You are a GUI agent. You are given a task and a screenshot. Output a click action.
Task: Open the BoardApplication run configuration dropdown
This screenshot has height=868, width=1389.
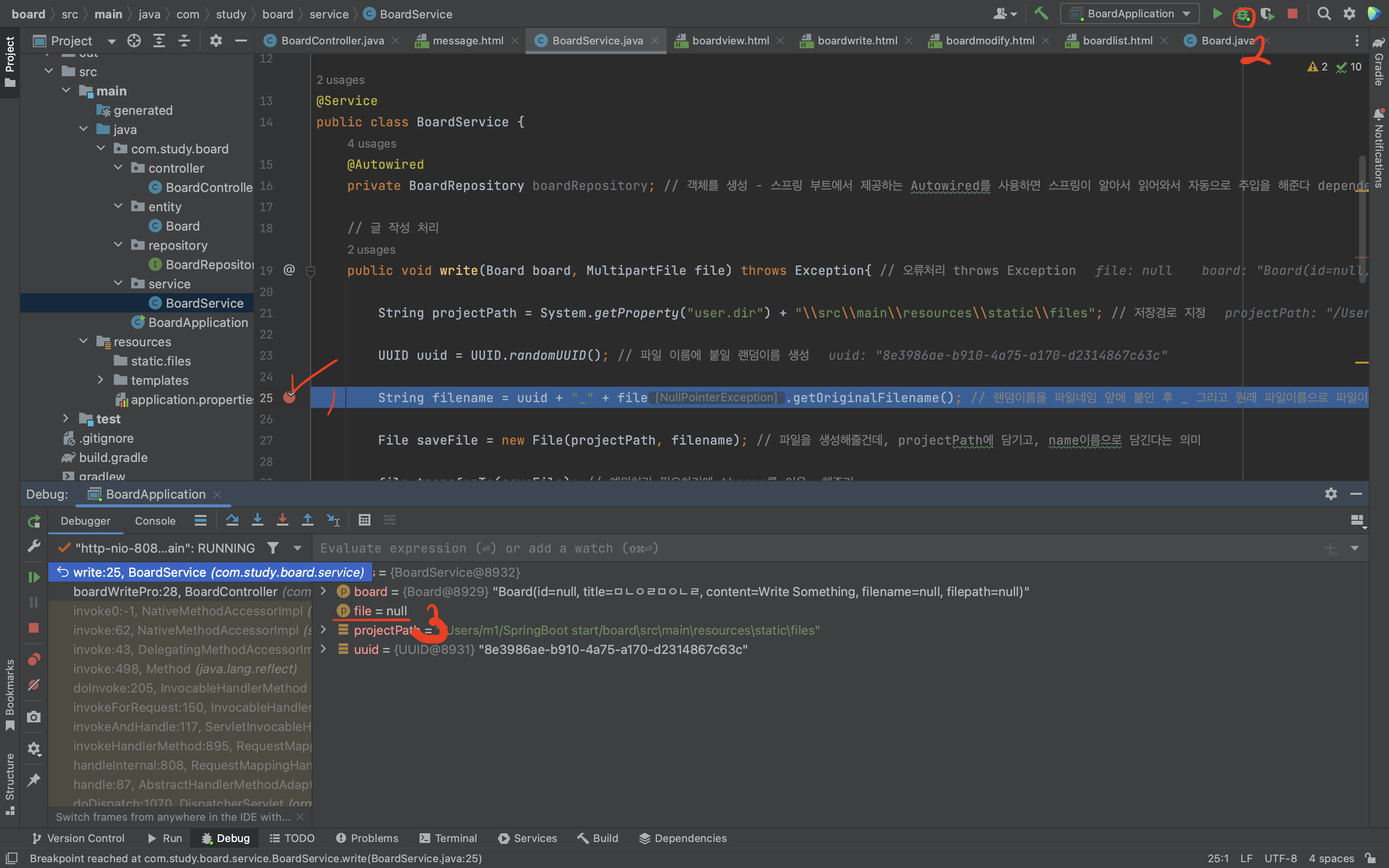click(x=1129, y=14)
